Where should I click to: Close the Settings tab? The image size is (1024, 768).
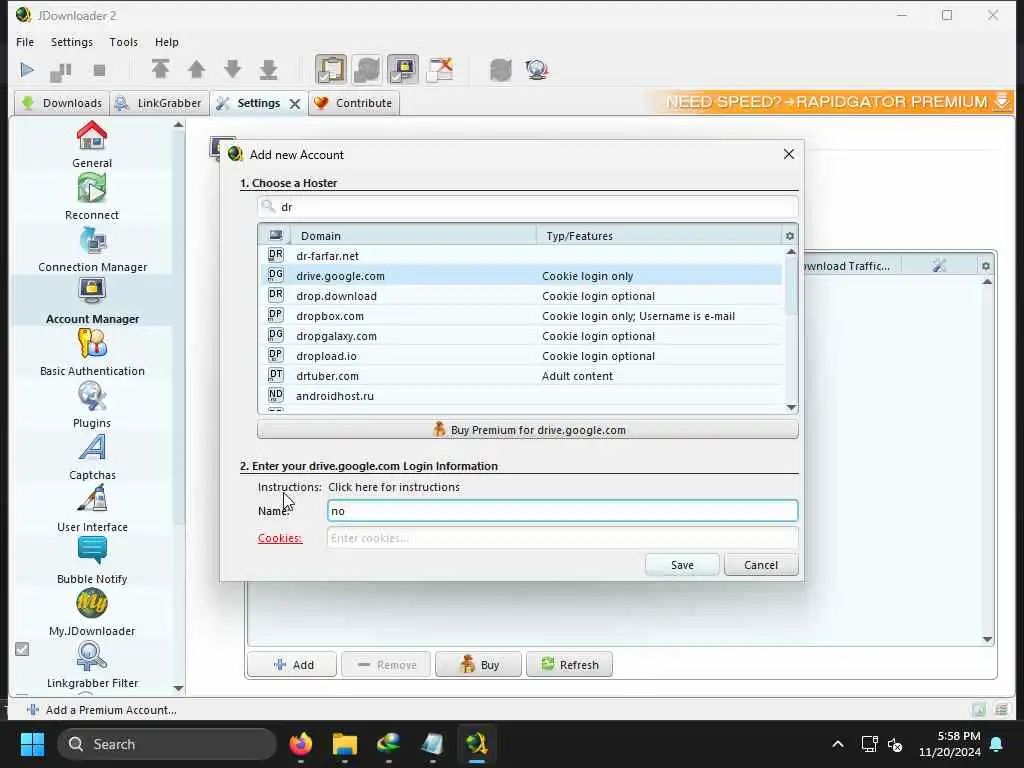tap(295, 104)
